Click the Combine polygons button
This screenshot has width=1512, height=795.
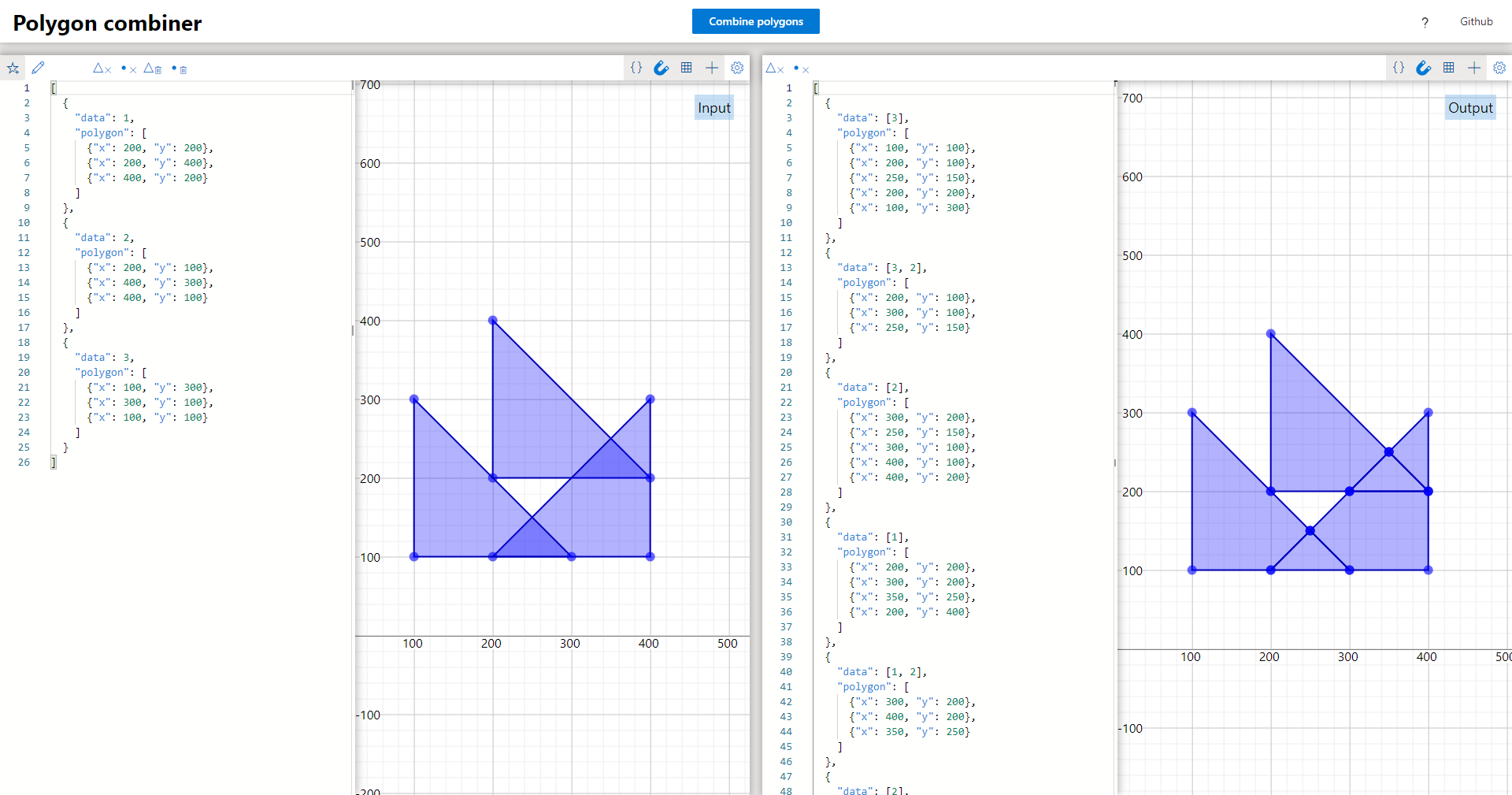(x=756, y=21)
